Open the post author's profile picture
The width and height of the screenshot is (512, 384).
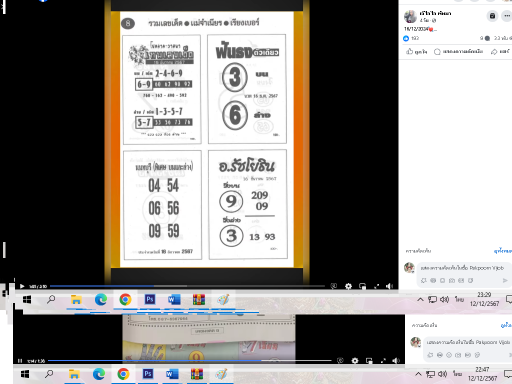coord(410,16)
